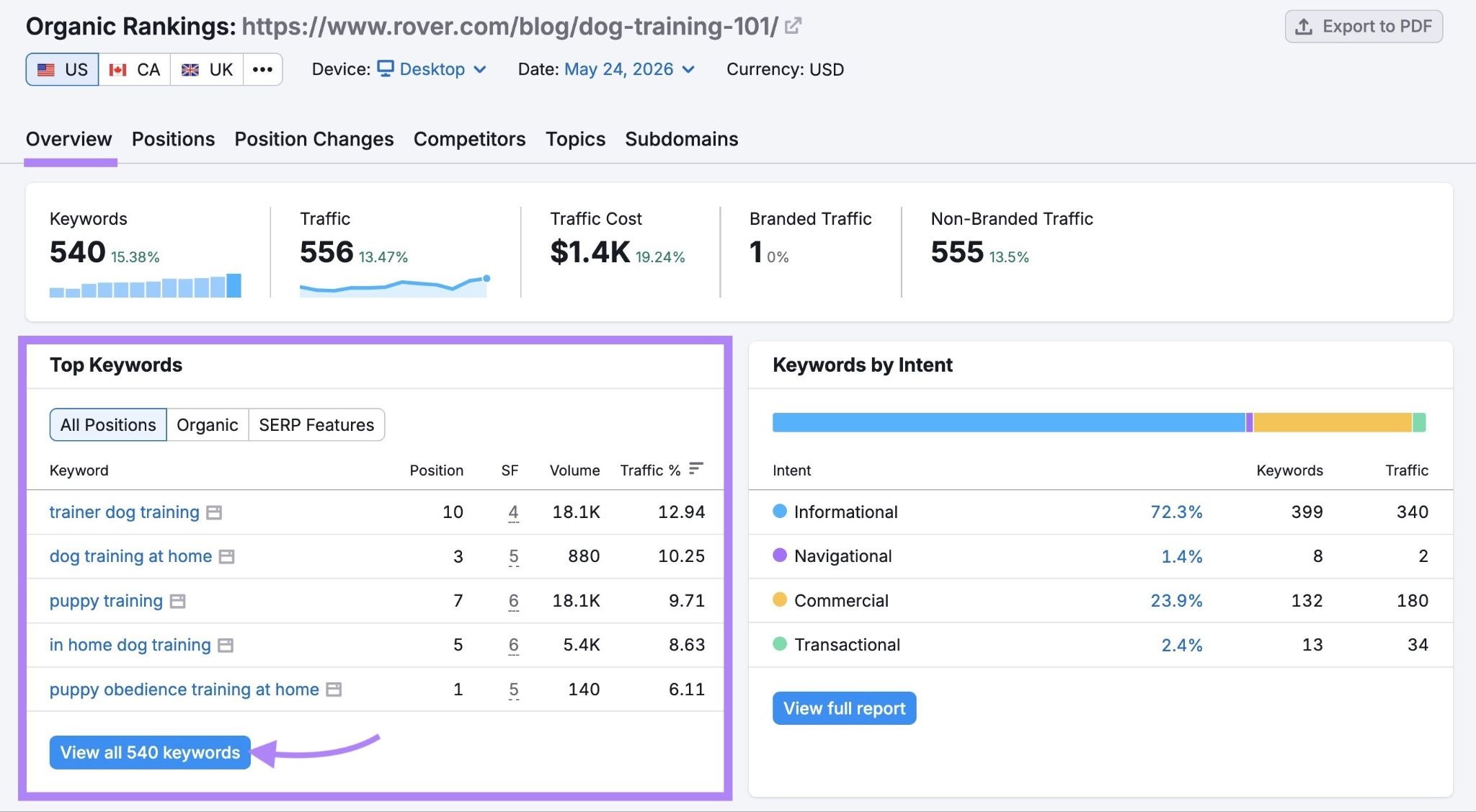The width and height of the screenshot is (1476, 812).
Task: Click the SERP snapshot icon next to dog training at home
Action: 226,556
